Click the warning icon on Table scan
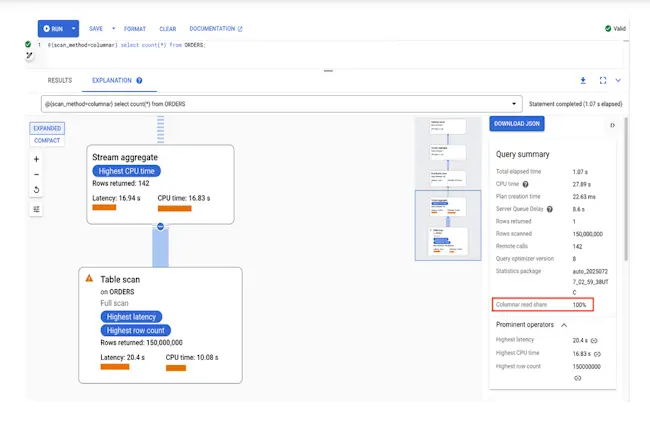Screen dimensions: 650x433 (89, 278)
